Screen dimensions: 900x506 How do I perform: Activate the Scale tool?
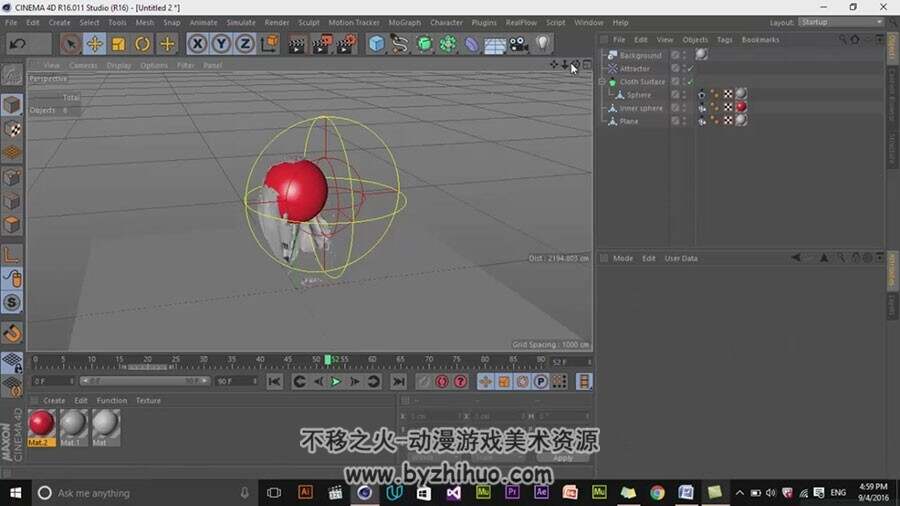click(x=119, y=44)
